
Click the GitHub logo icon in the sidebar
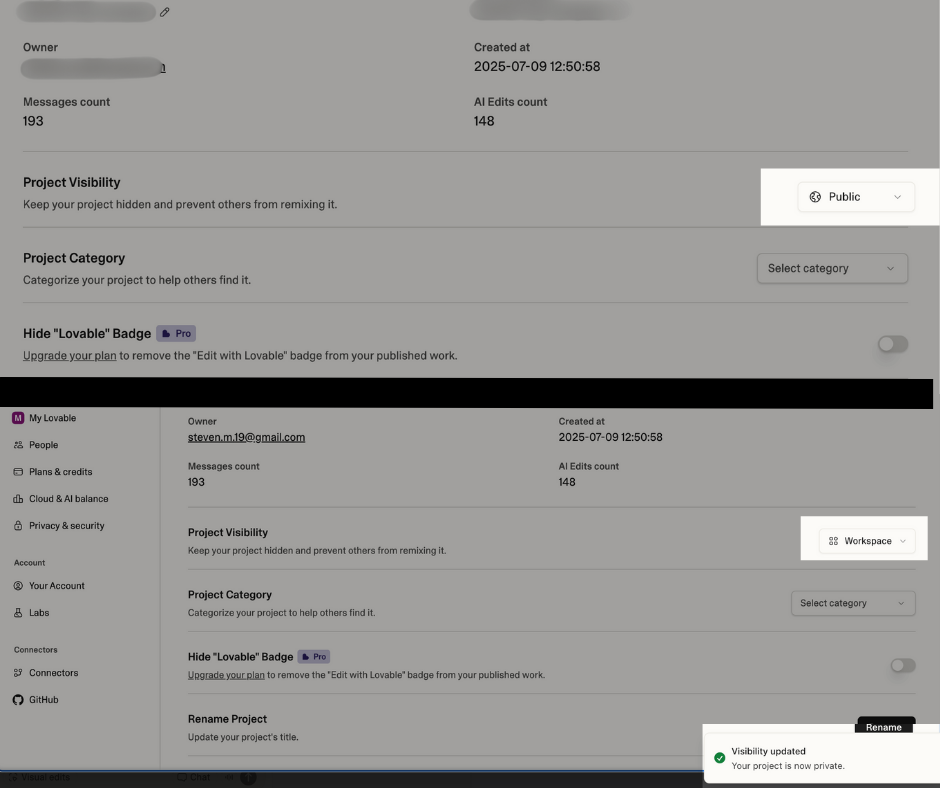[x=18, y=700]
